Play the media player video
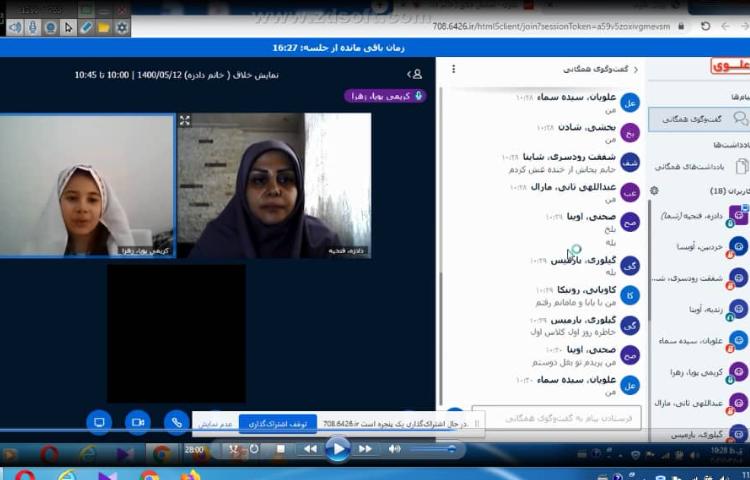 (338, 449)
